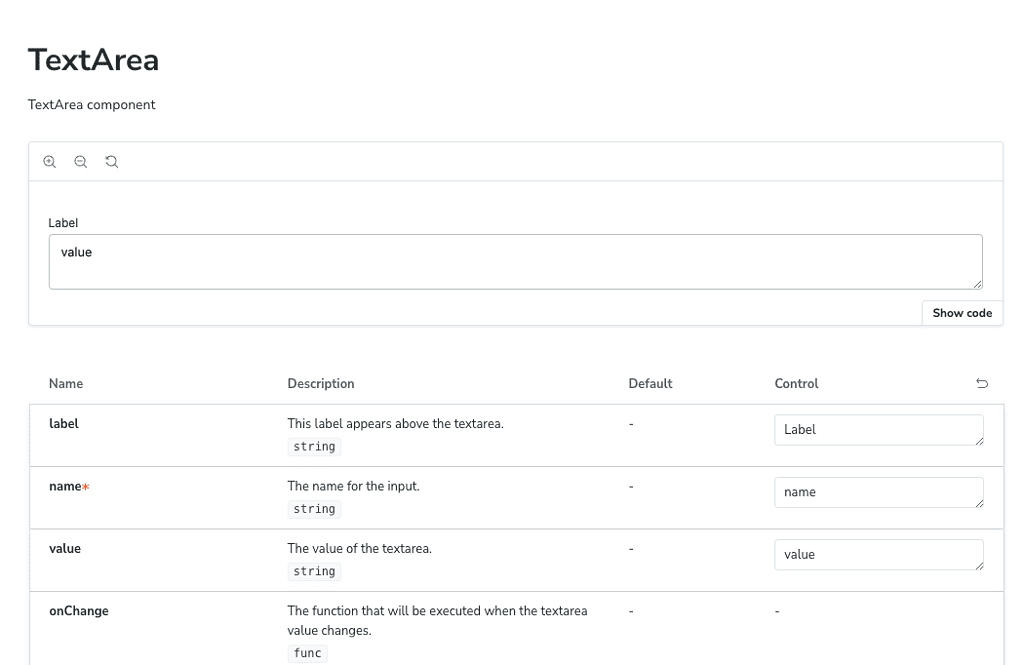
Task: Reset the canvas zoom
Action: 112,161
